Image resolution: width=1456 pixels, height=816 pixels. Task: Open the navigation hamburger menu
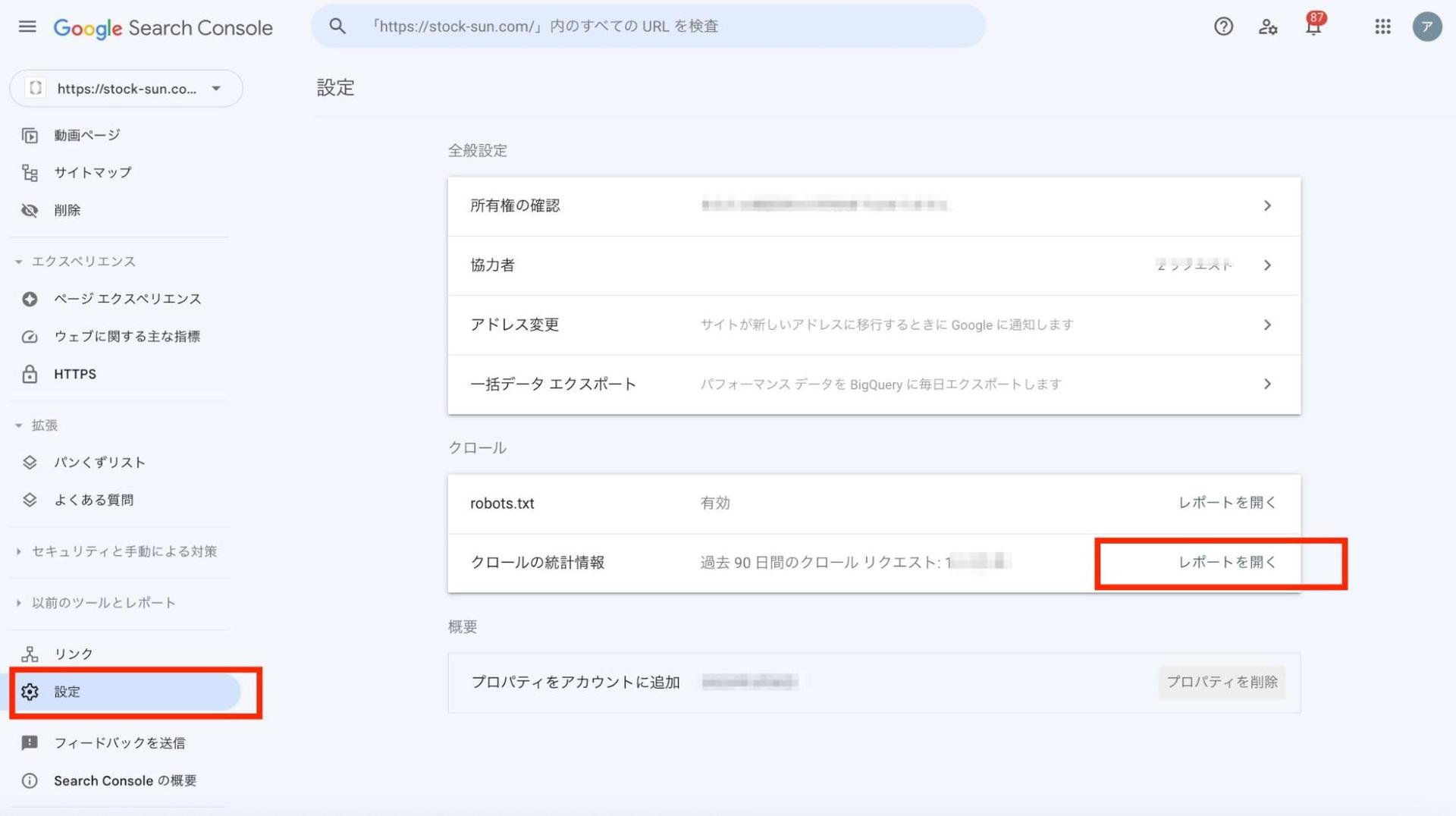click(x=27, y=27)
